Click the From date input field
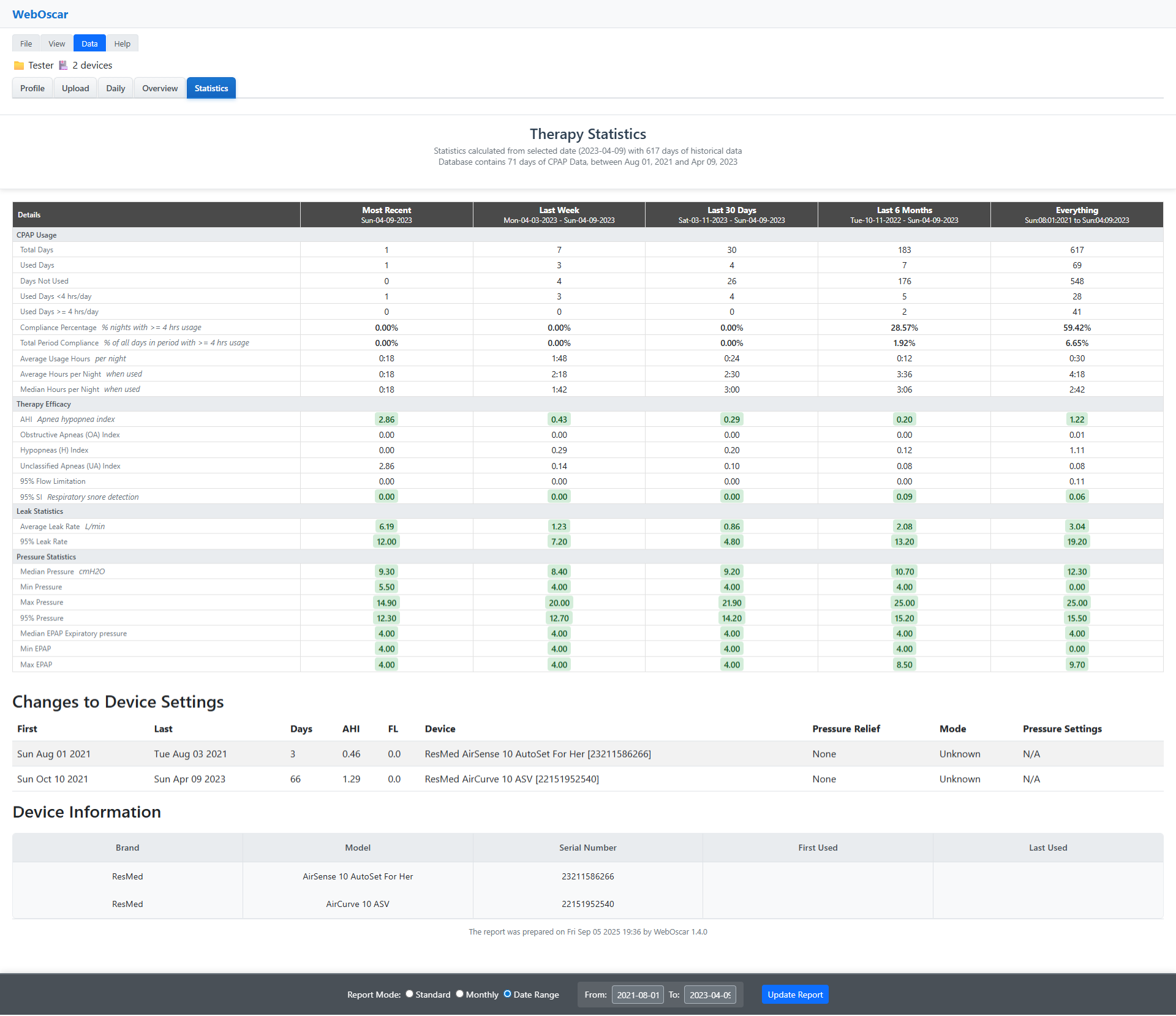 (638, 995)
